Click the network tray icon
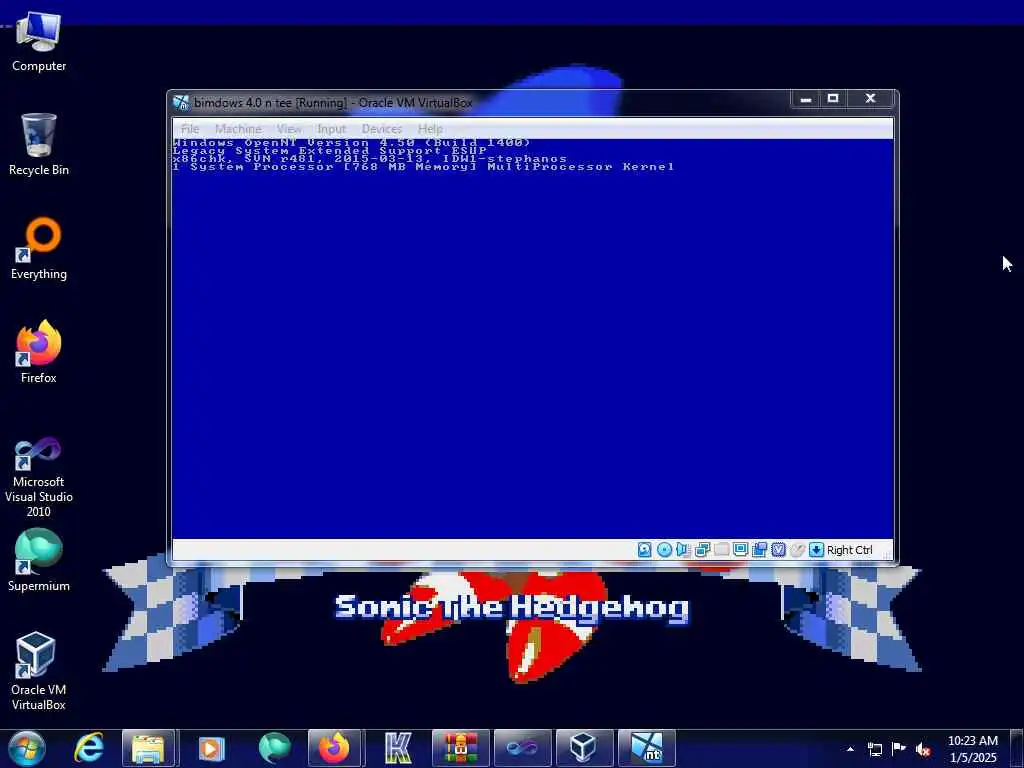1024x768 pixels. (874, 749)
